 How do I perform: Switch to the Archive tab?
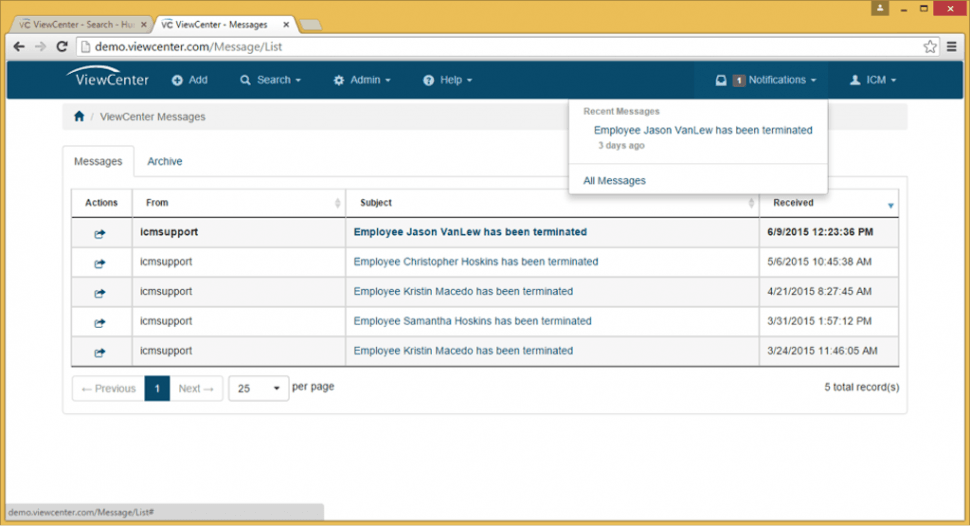(x=165, y=161)
